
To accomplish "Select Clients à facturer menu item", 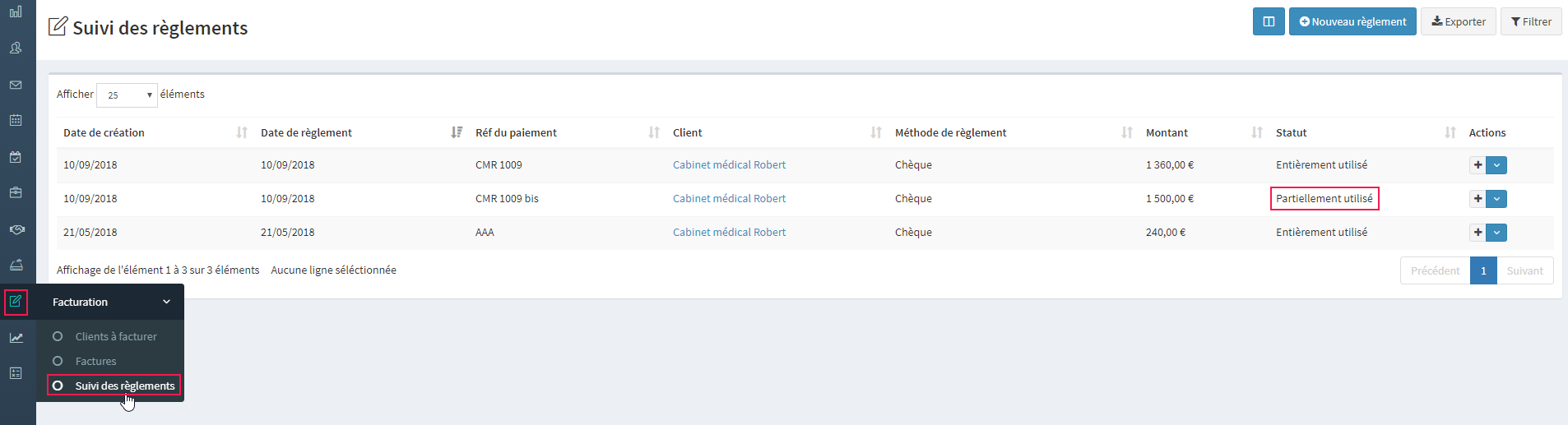I will [115, 336].
